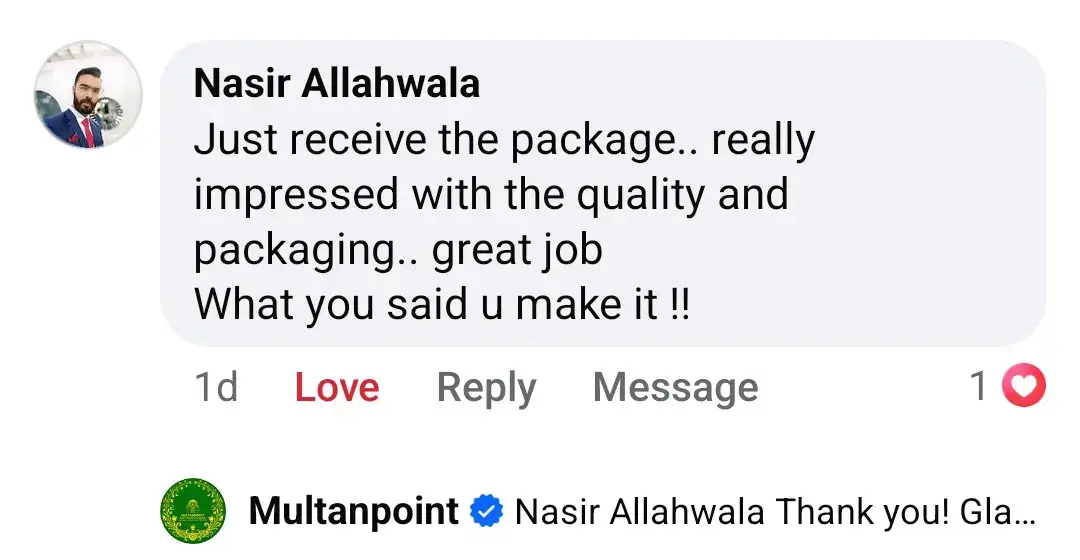Open the Multanpoint page name link

(x=353, y=511)
